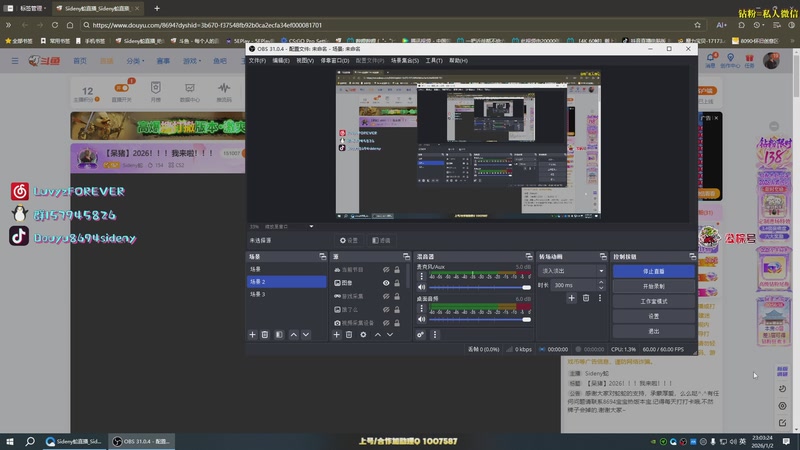Screen dimensions: 800x450
Task: Open 桌面音频 channel options dots
Action: coord(421,308)
